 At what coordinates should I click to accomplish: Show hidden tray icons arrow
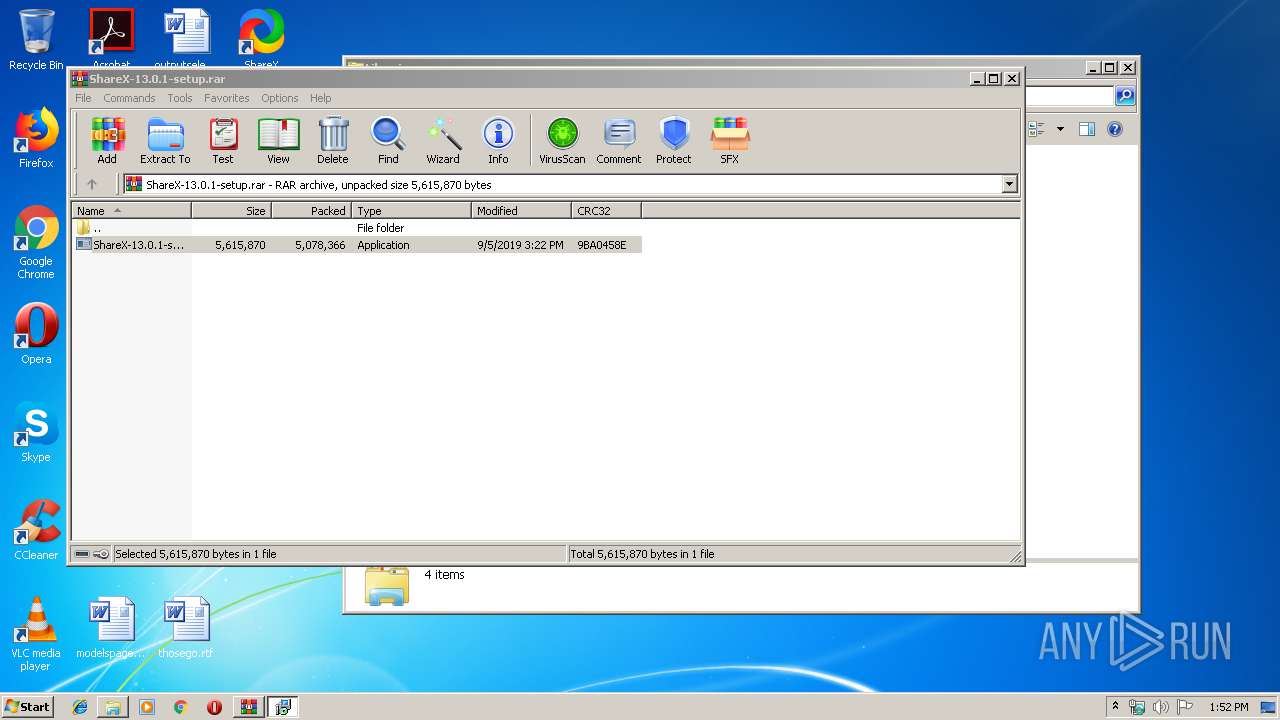click(x=1115, y=707)
